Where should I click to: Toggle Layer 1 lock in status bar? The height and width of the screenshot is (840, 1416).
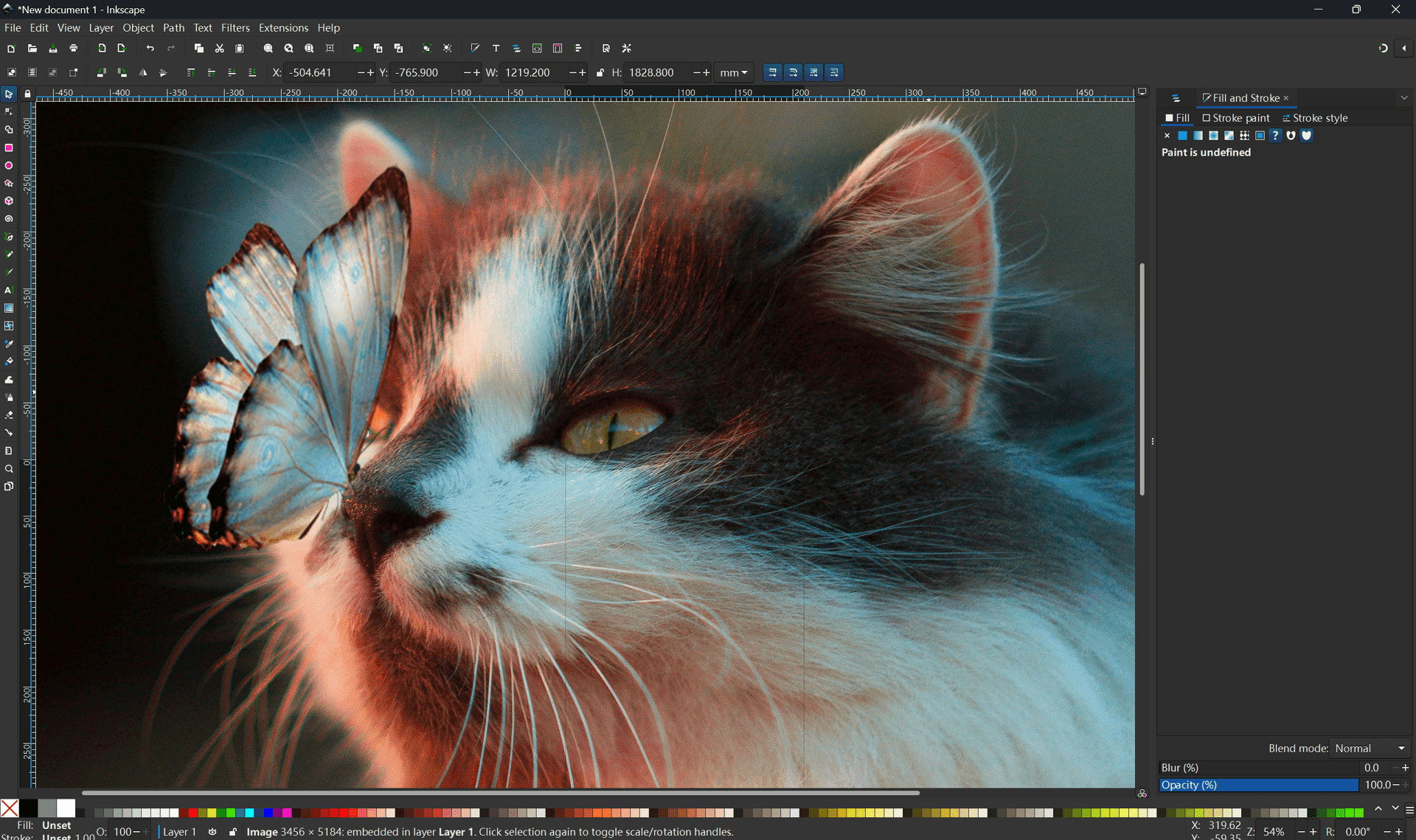point(233,831)
